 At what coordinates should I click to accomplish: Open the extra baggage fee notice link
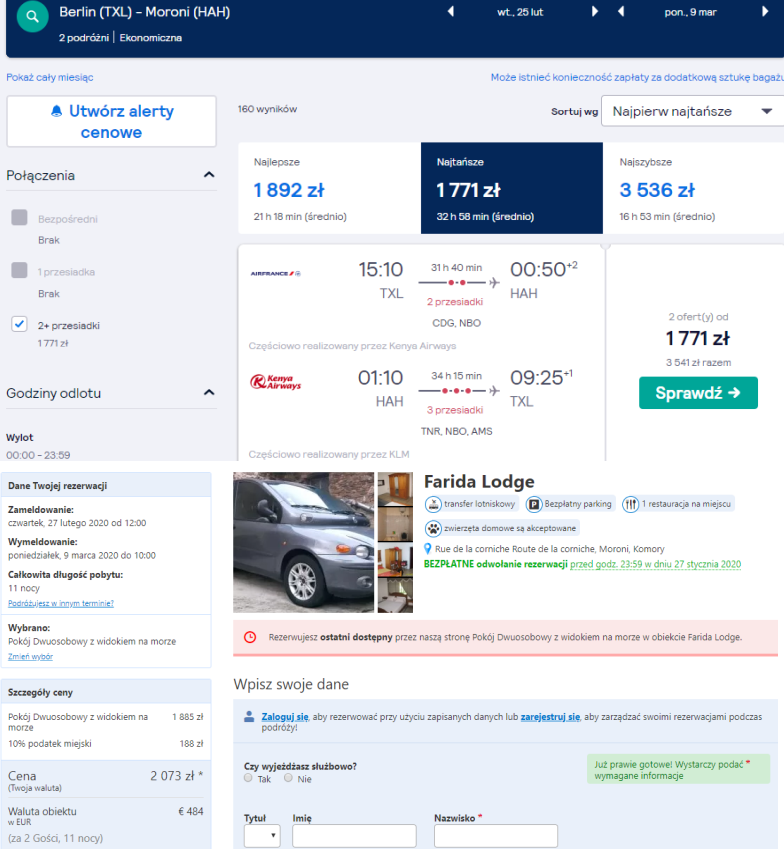[637, 77]
